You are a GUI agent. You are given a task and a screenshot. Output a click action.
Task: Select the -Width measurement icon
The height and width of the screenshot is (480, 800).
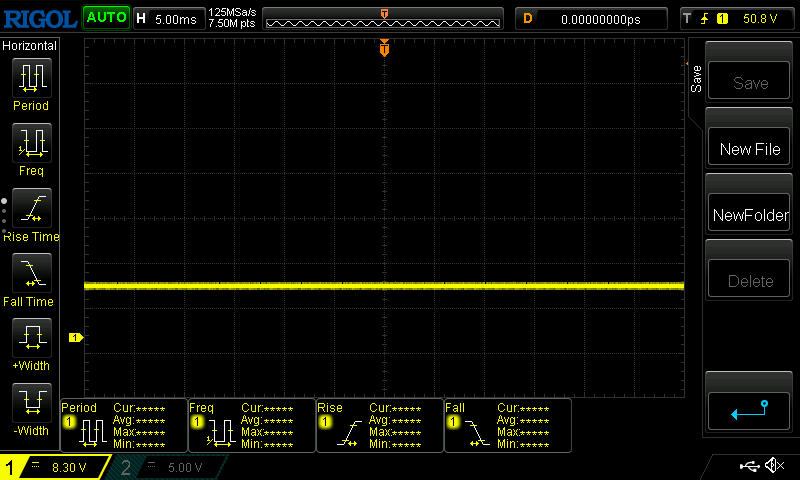click(x=31, y=403)
